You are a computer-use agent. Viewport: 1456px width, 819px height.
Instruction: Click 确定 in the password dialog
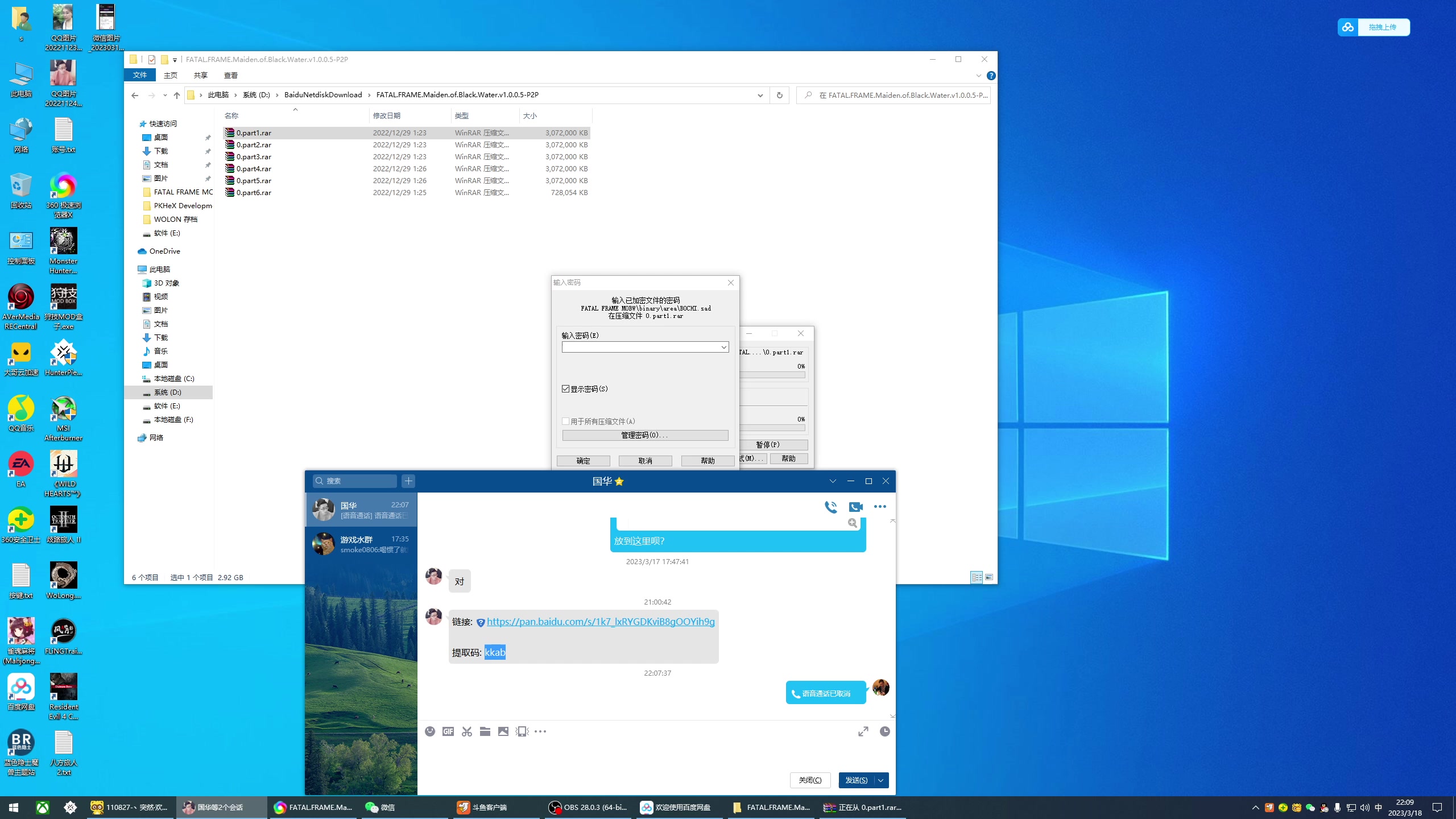[x=584, y=461]
